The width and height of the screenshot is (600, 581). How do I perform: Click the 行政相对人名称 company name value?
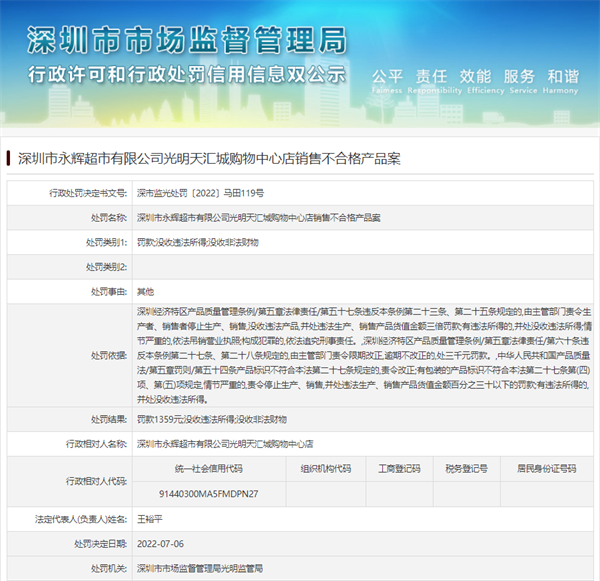point(225,444)
